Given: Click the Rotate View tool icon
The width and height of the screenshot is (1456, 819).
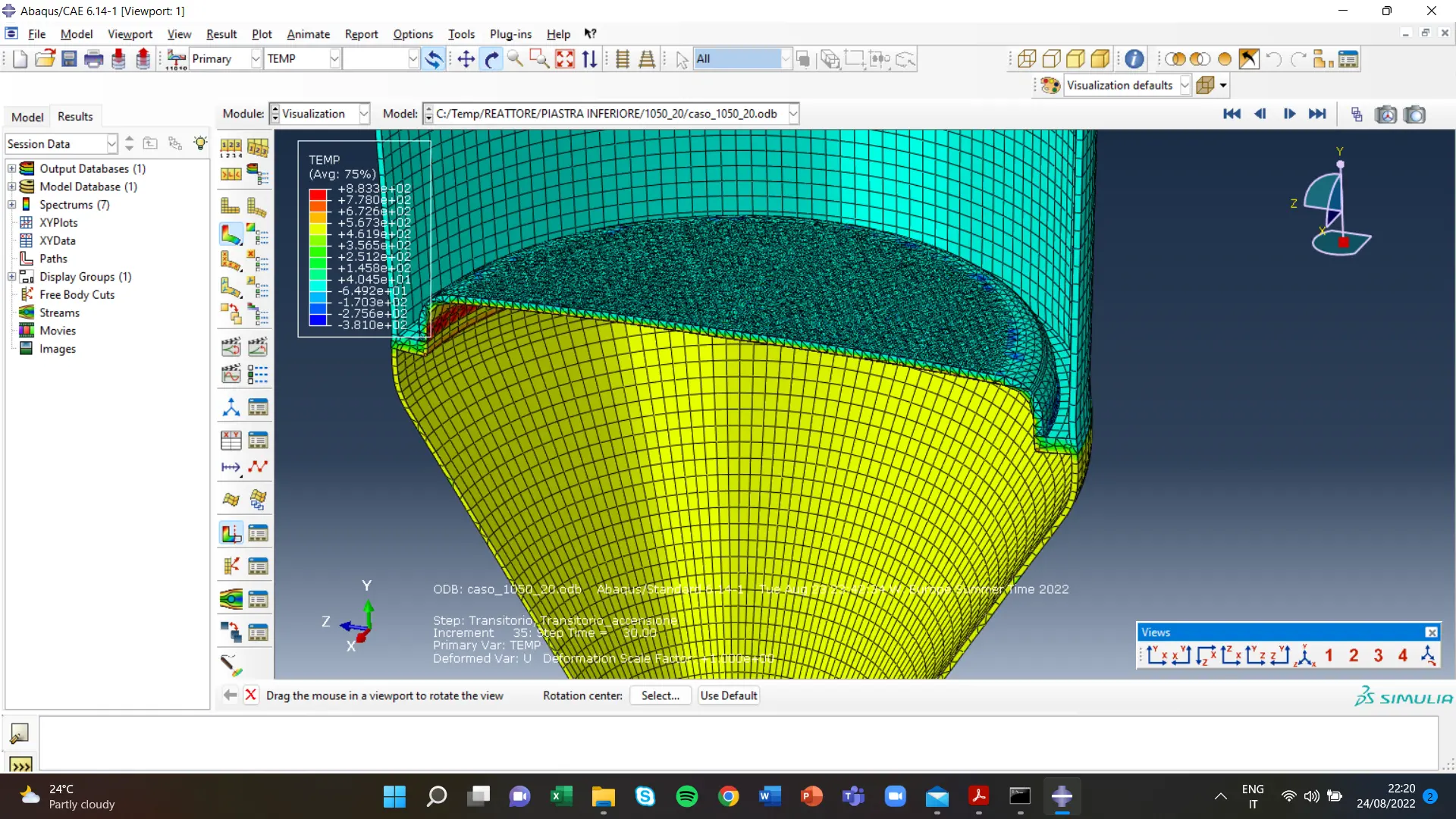Looking at the screenshot, I should click(x=491, y=59).
